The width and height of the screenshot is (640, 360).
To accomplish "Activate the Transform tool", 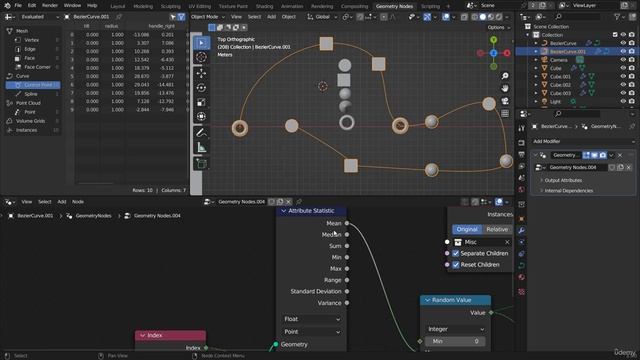I will [201, 116].
